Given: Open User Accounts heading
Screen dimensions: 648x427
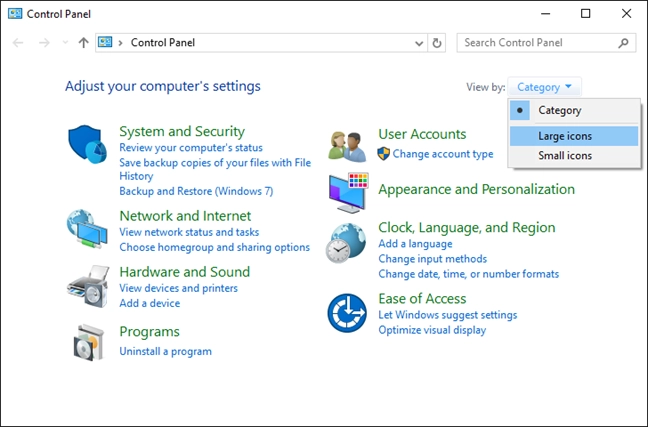Looking at the screenshot, I should (x=422, y=134).
